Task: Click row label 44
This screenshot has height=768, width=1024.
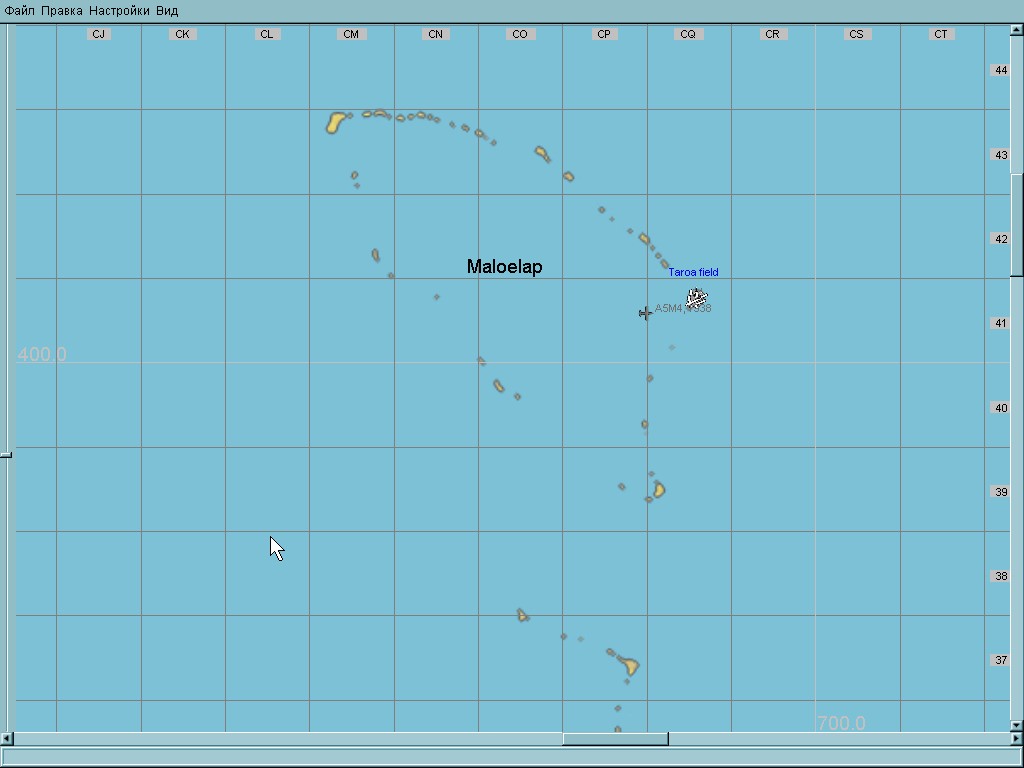Action: 1001,70
